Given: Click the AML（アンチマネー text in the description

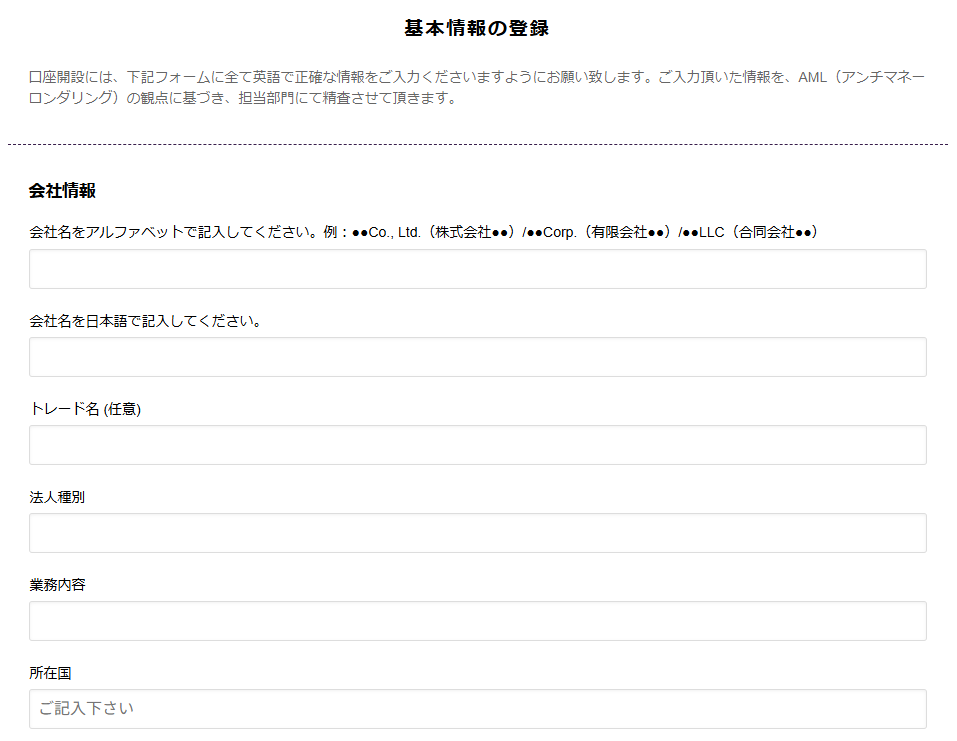Looking at the screenshot, I should [x=861, y=77].
